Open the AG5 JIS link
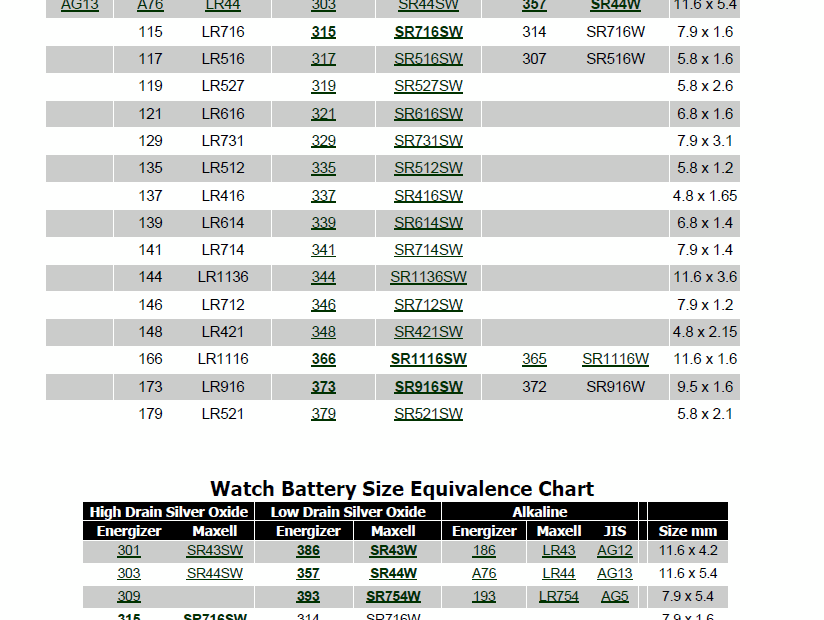The width and height of the screenshot is (824, 620). point(615,596)
